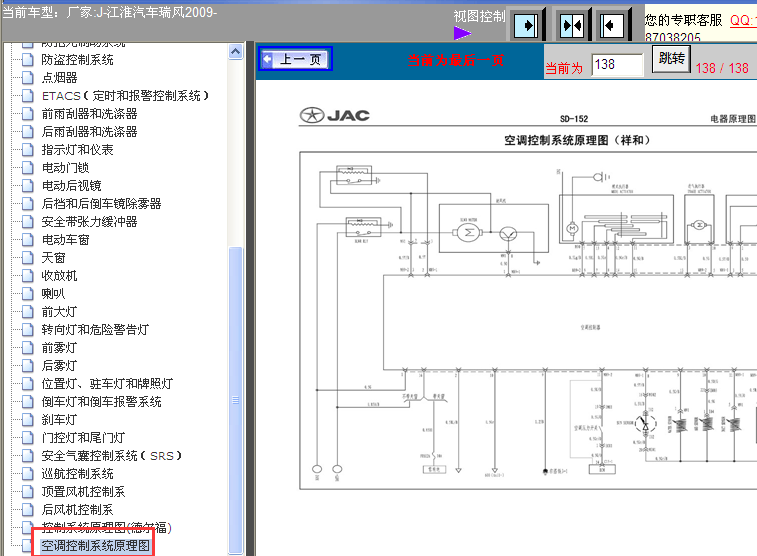Click document icon beside 后雾灯

28,366
